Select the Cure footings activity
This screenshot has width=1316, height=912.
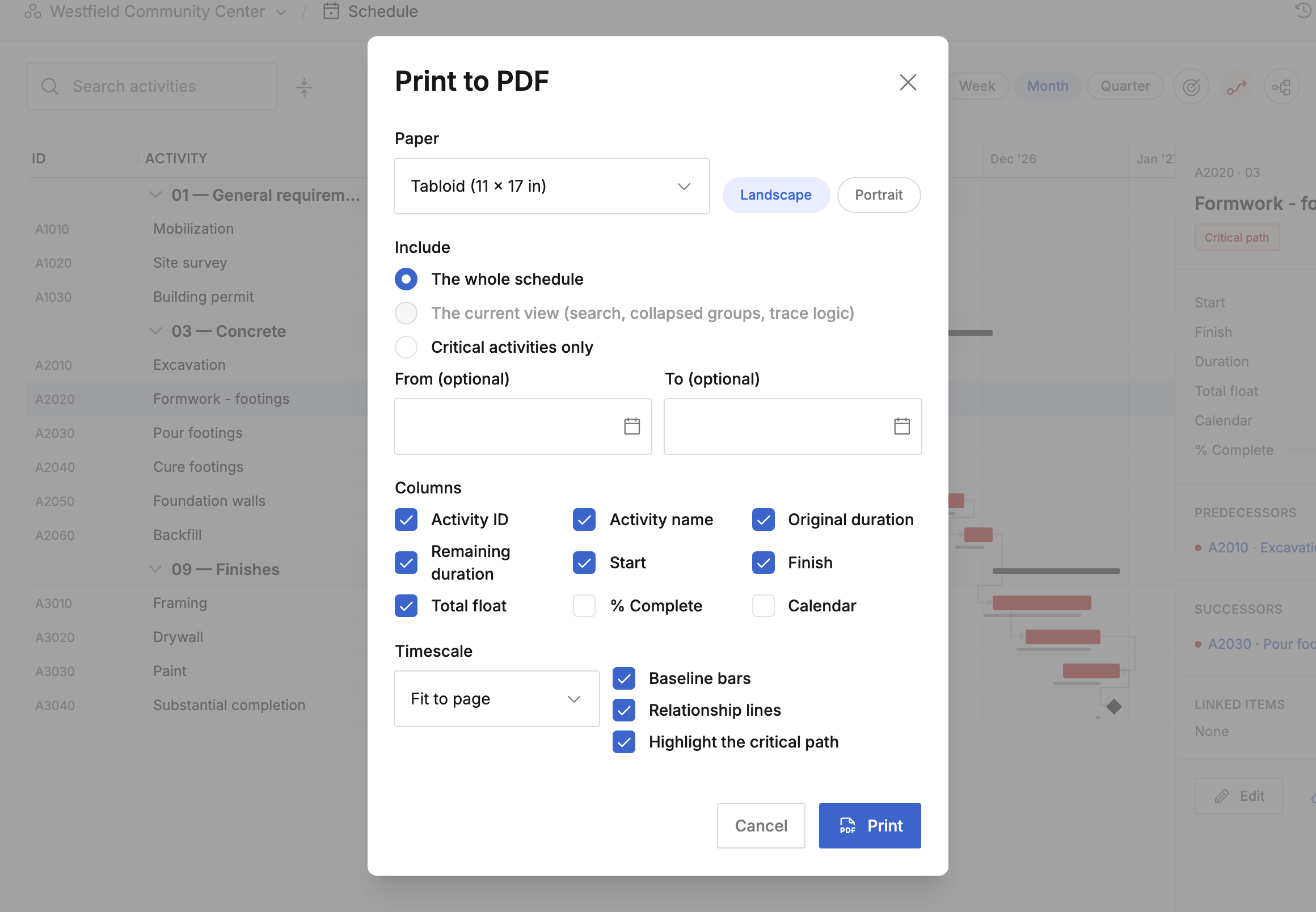pos(197,467)
